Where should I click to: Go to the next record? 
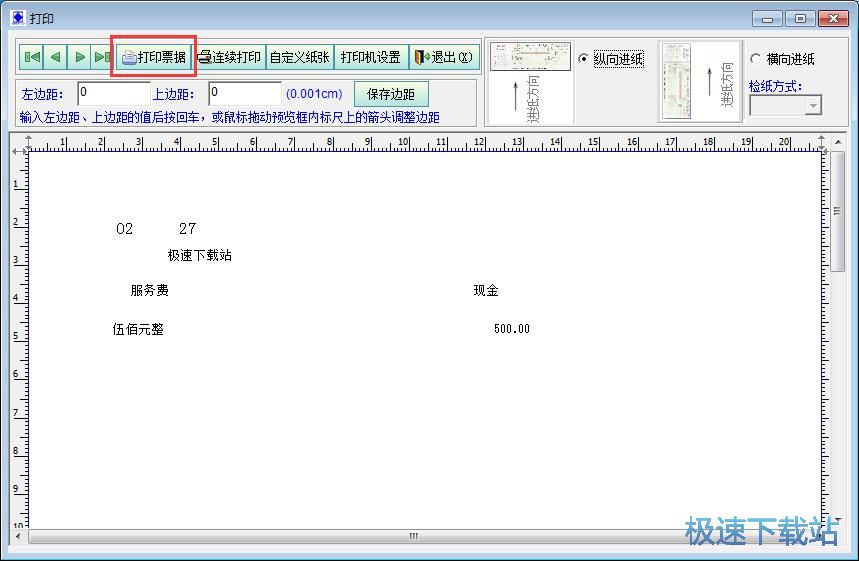(x=79, y=57)
